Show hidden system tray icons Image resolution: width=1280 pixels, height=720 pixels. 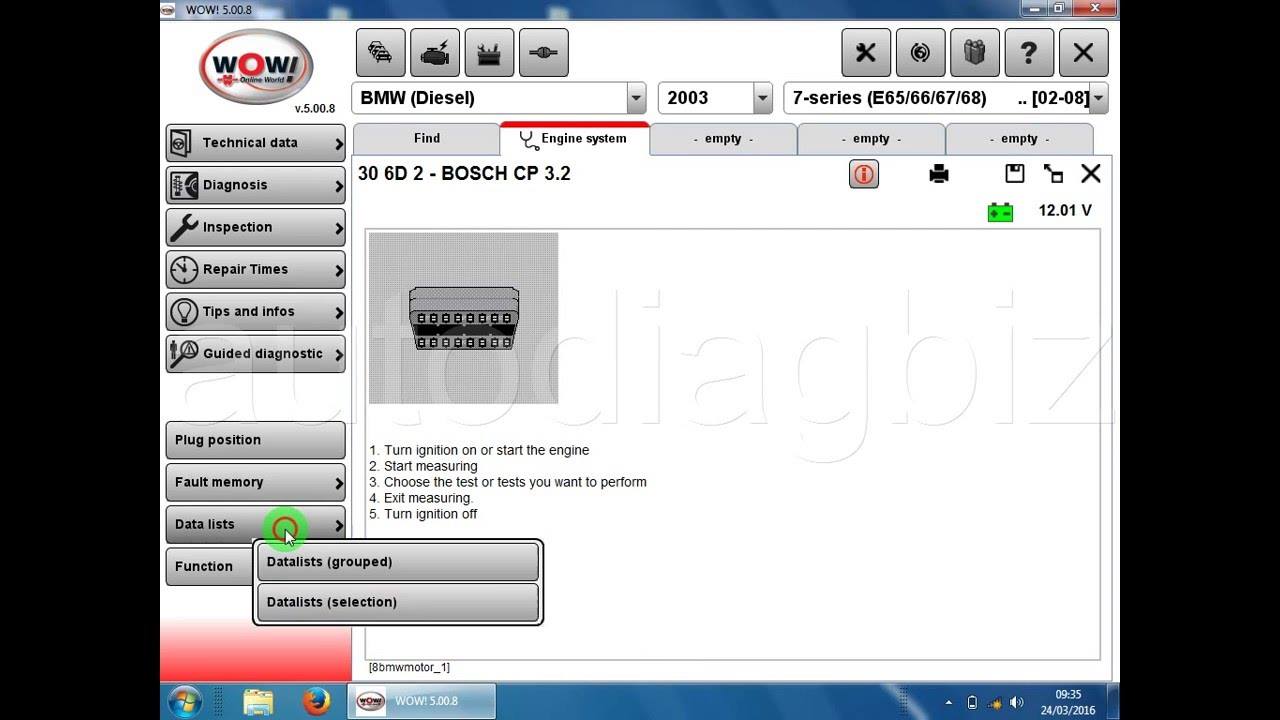click(x=947, y=702)
